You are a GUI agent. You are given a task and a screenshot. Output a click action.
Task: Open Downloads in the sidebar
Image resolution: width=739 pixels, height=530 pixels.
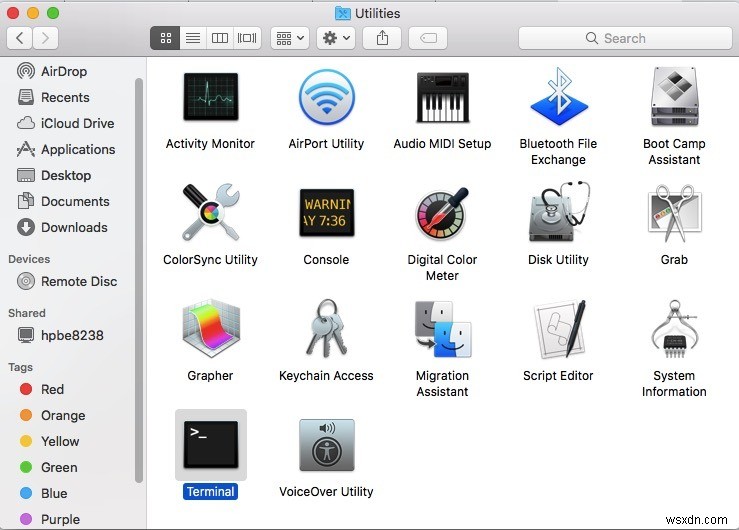(62, 227)
